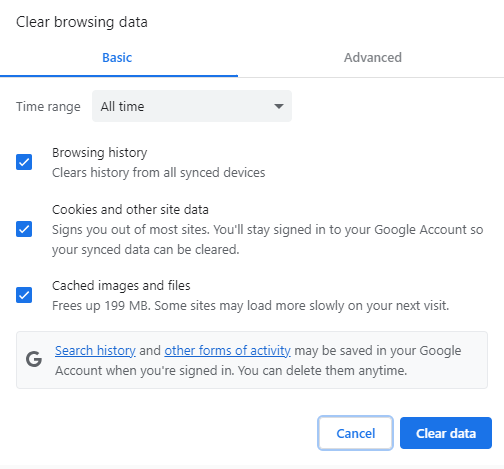Click the Time range dropdown arrow
The width and height of the screenshot is (504, 469).
[x=279, y=106]
